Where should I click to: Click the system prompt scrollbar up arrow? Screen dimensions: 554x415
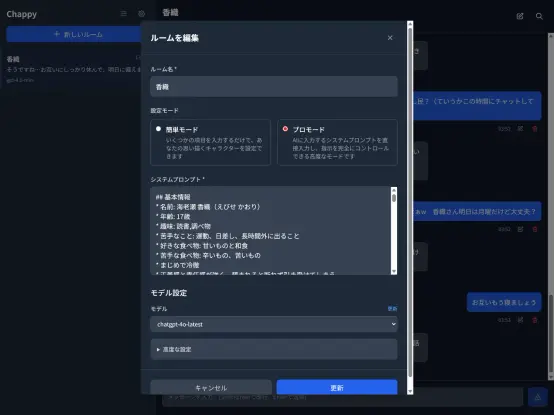coord(394,190)
